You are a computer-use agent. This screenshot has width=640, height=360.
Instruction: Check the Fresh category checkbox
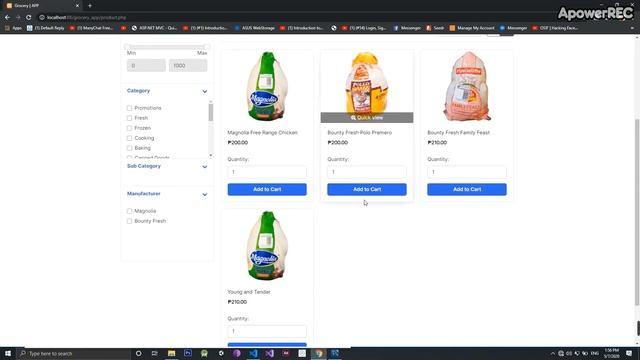click(x=129, y=118)
